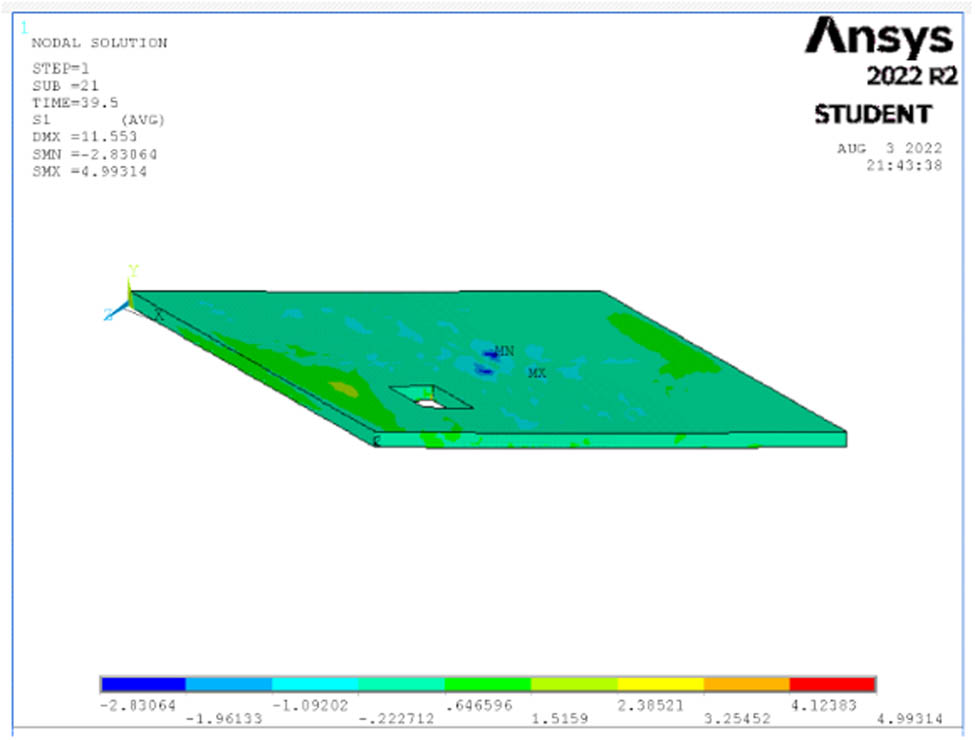The image size is (975, 740).
Task: Click the yellow legend color band
Action: [660, 684]
